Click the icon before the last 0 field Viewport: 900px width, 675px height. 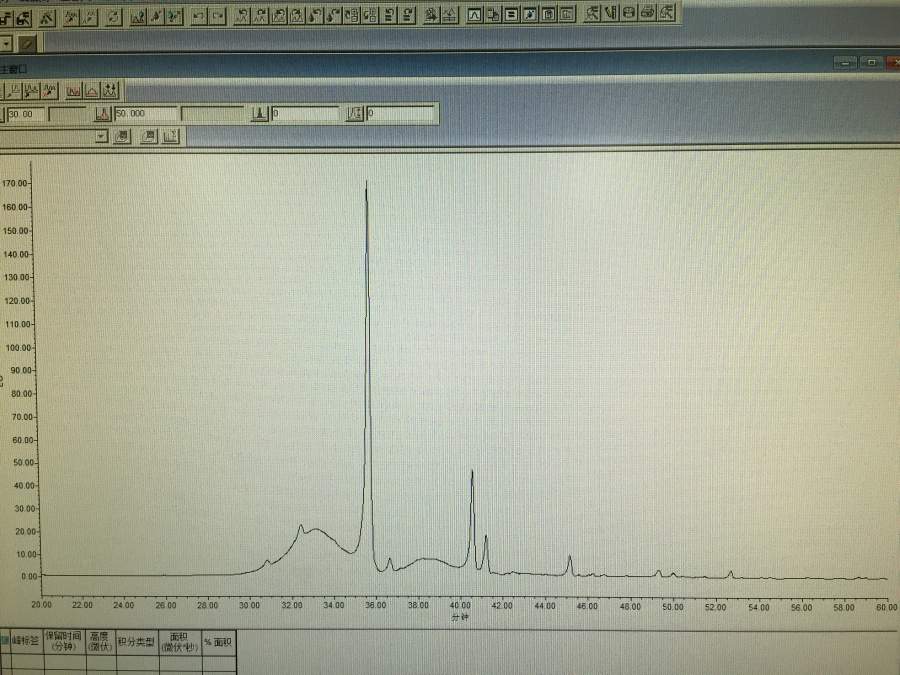(x=354, y=114)
